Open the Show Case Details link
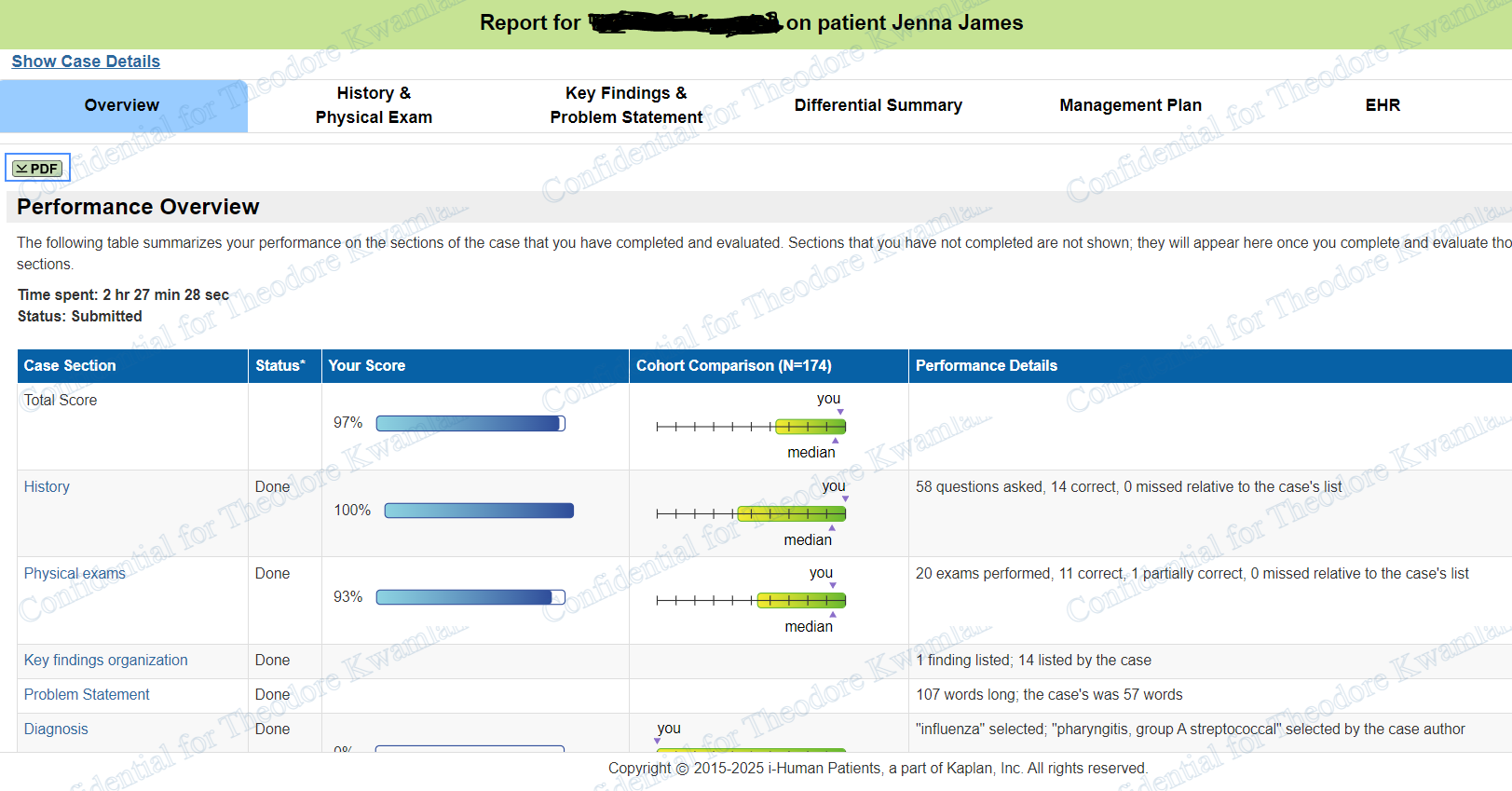1512x791 pixels. point(86,61)
